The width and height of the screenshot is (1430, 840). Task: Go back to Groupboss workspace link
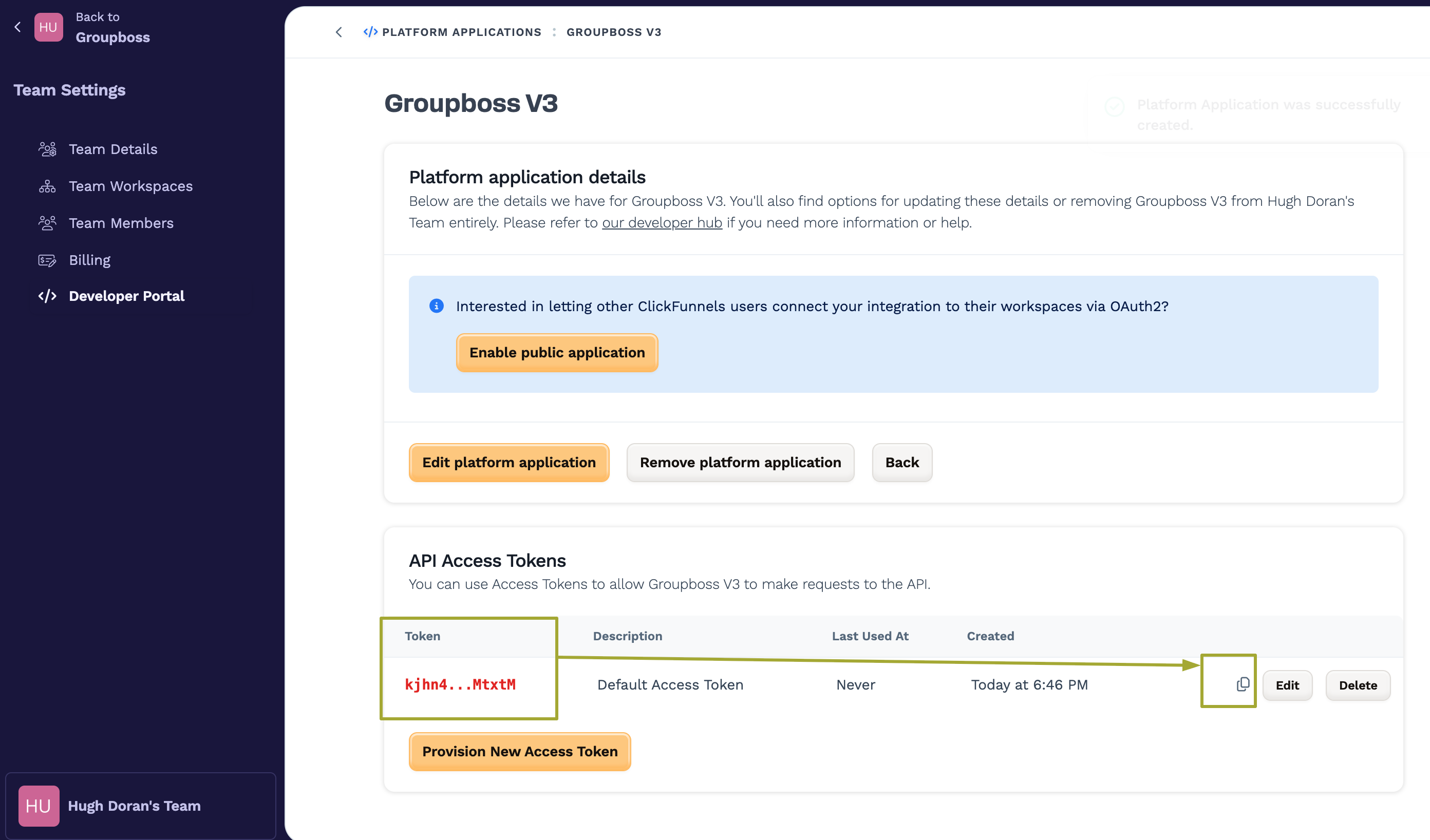pos(112,27)
